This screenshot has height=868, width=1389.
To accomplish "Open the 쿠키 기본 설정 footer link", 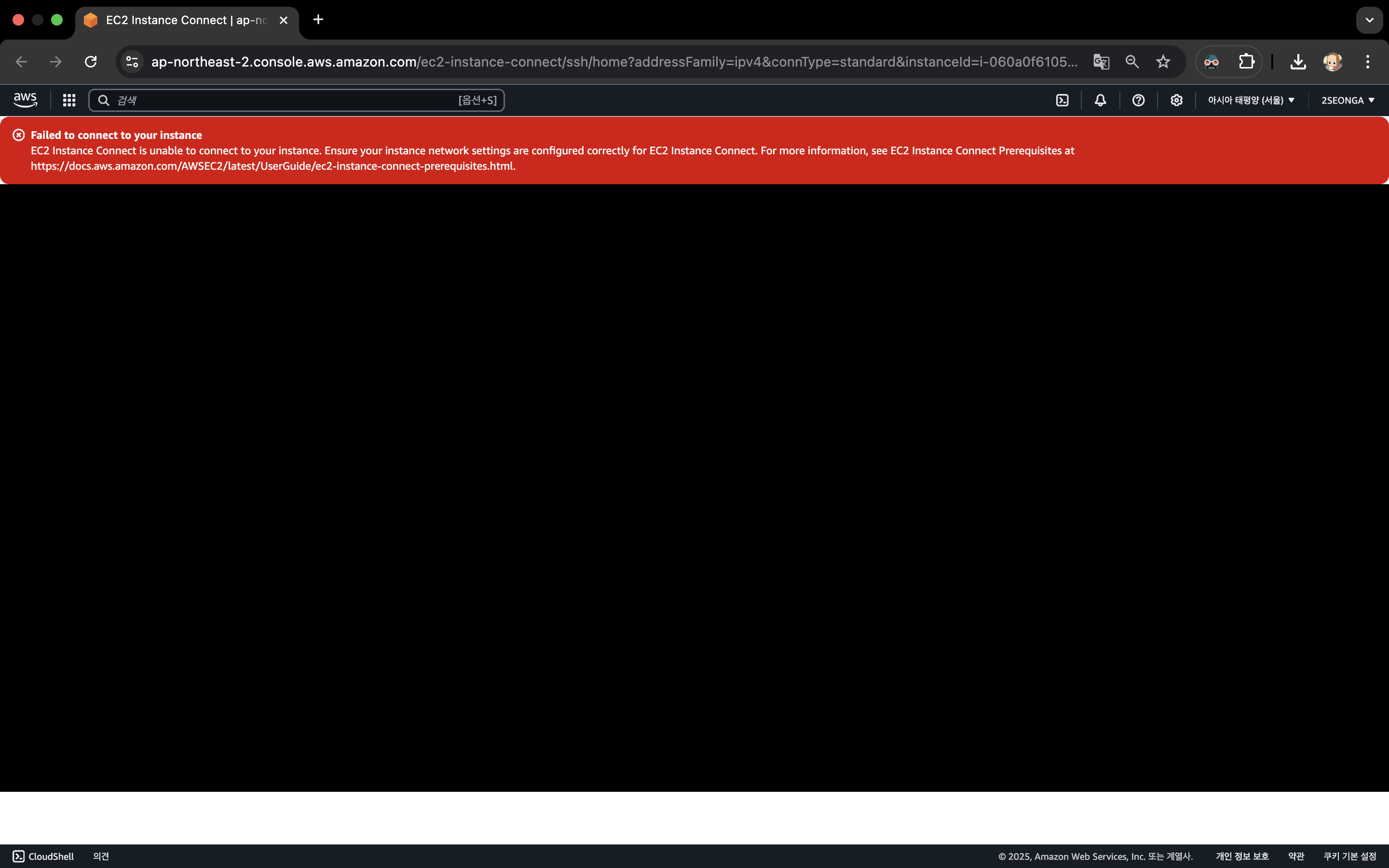I will [x=1349, y=856].
